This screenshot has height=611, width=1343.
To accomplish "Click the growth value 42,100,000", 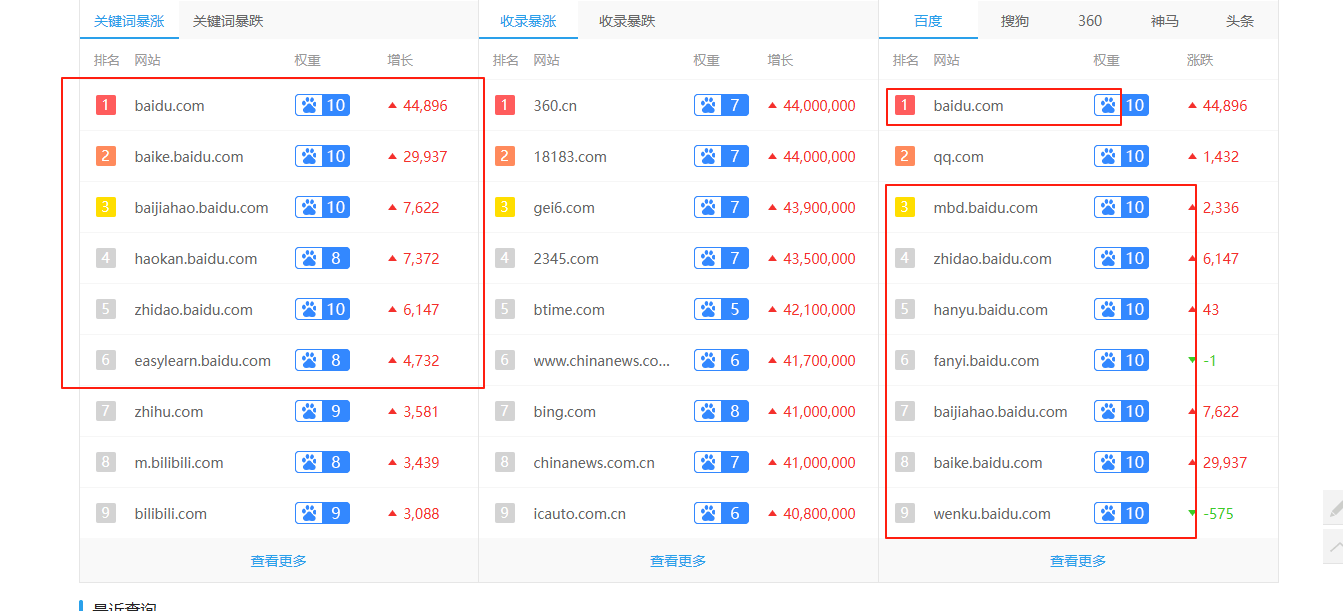I will [820, 309].
